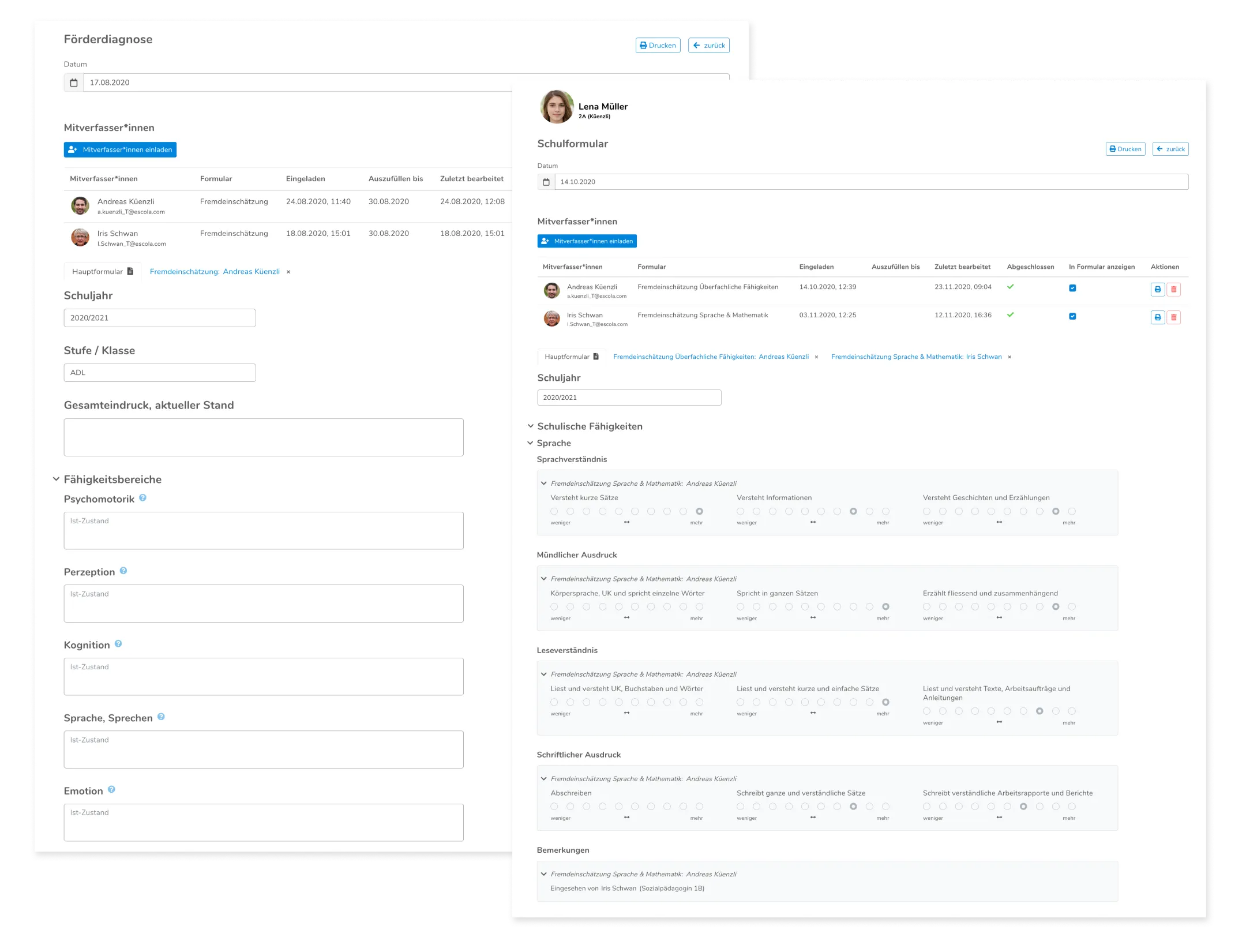
Task: Toggle In Formular anzeigen for Iris Schwan
Action: 1072,316
